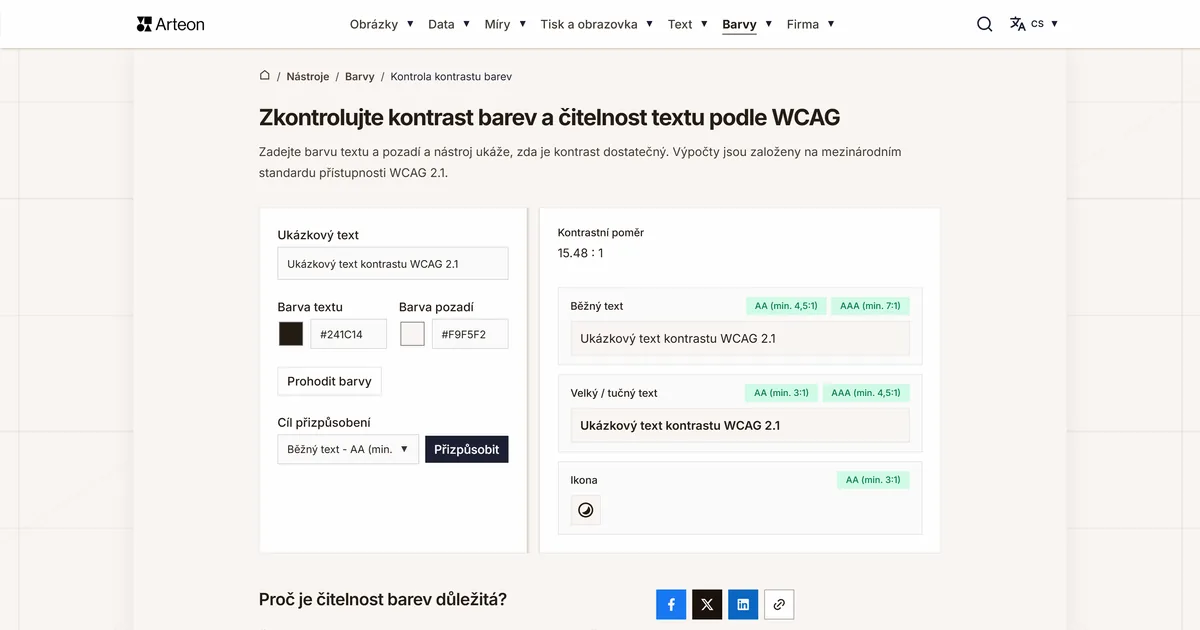Click the contrast icon preview in Ikona section
The width and height of the screenshot is (1200, 630).
(x=586, y=510)
